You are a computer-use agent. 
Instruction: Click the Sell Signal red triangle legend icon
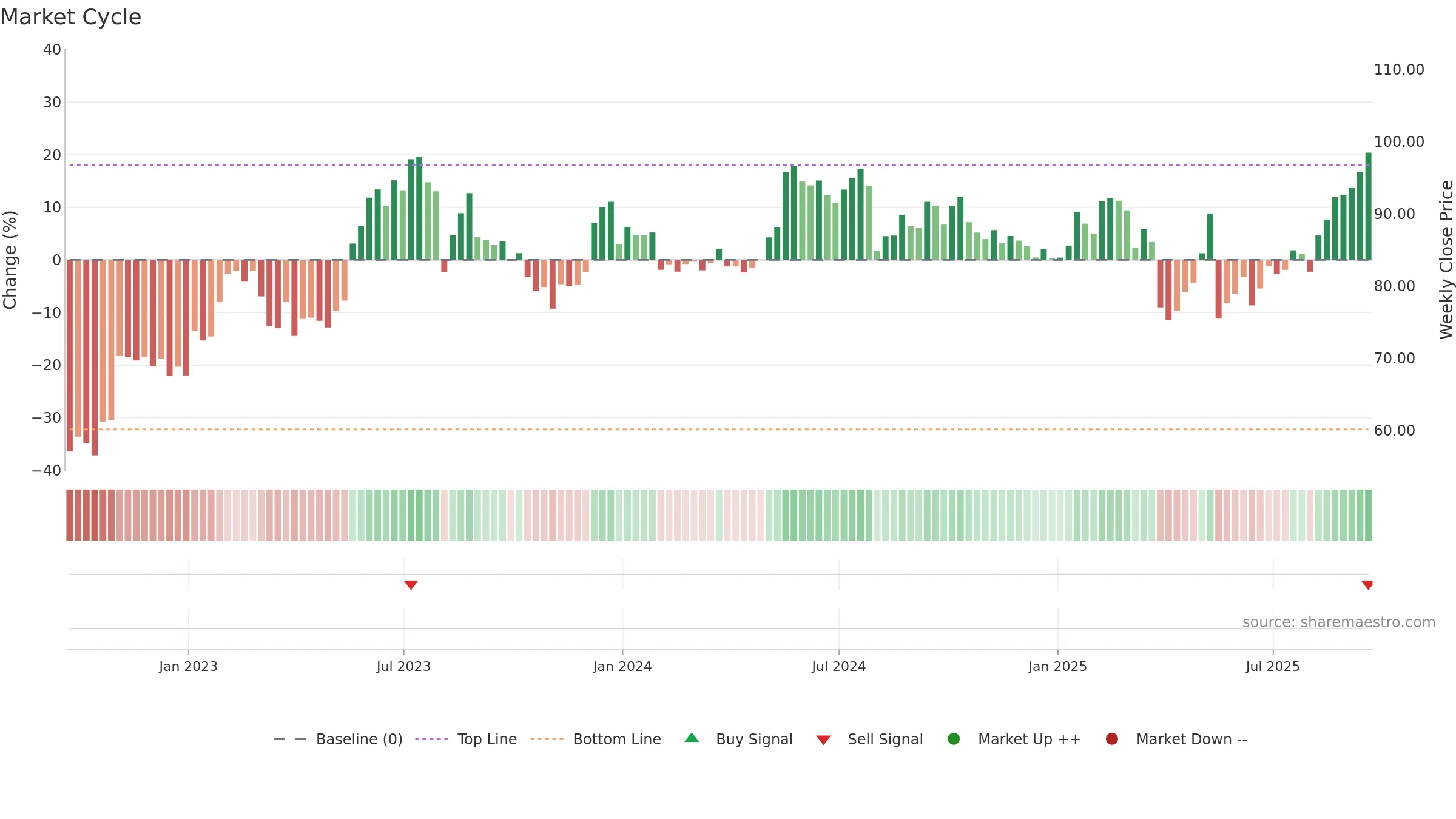coord(823,740)
